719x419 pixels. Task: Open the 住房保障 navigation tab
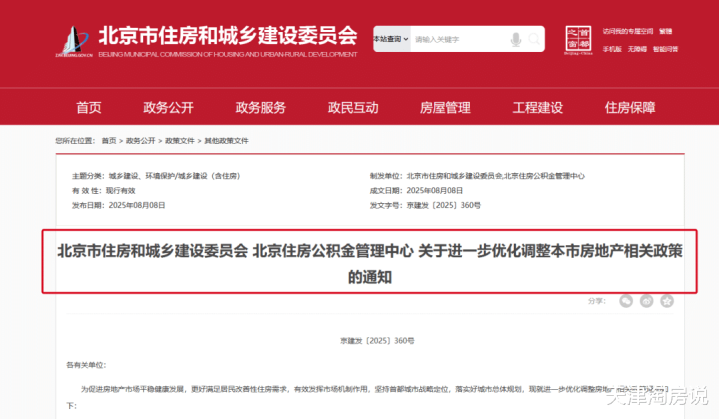(630, 107)
